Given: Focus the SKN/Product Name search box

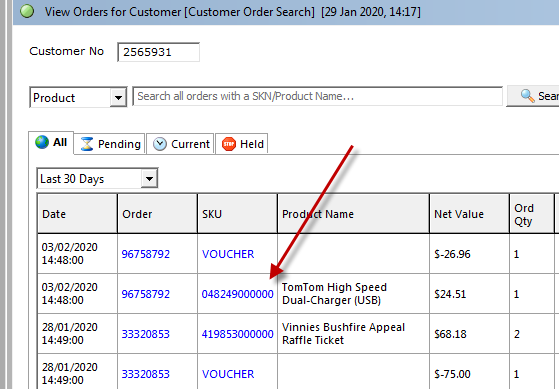Looking at the screenshot, I should [317, 96].
